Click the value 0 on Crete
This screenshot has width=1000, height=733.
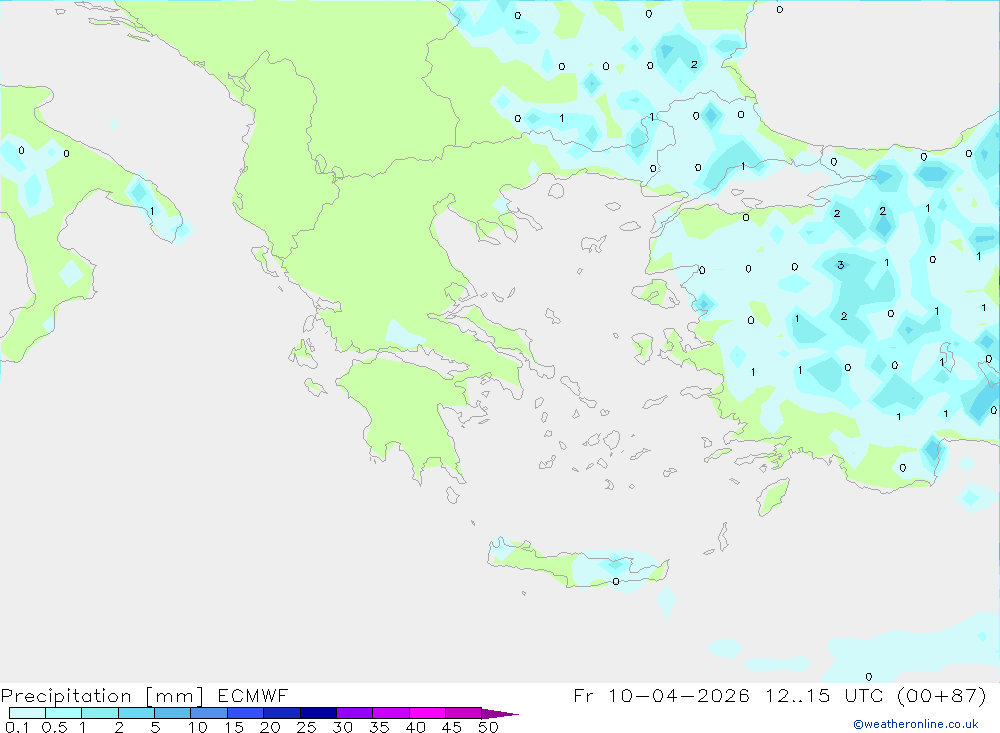tap(615, 581)
